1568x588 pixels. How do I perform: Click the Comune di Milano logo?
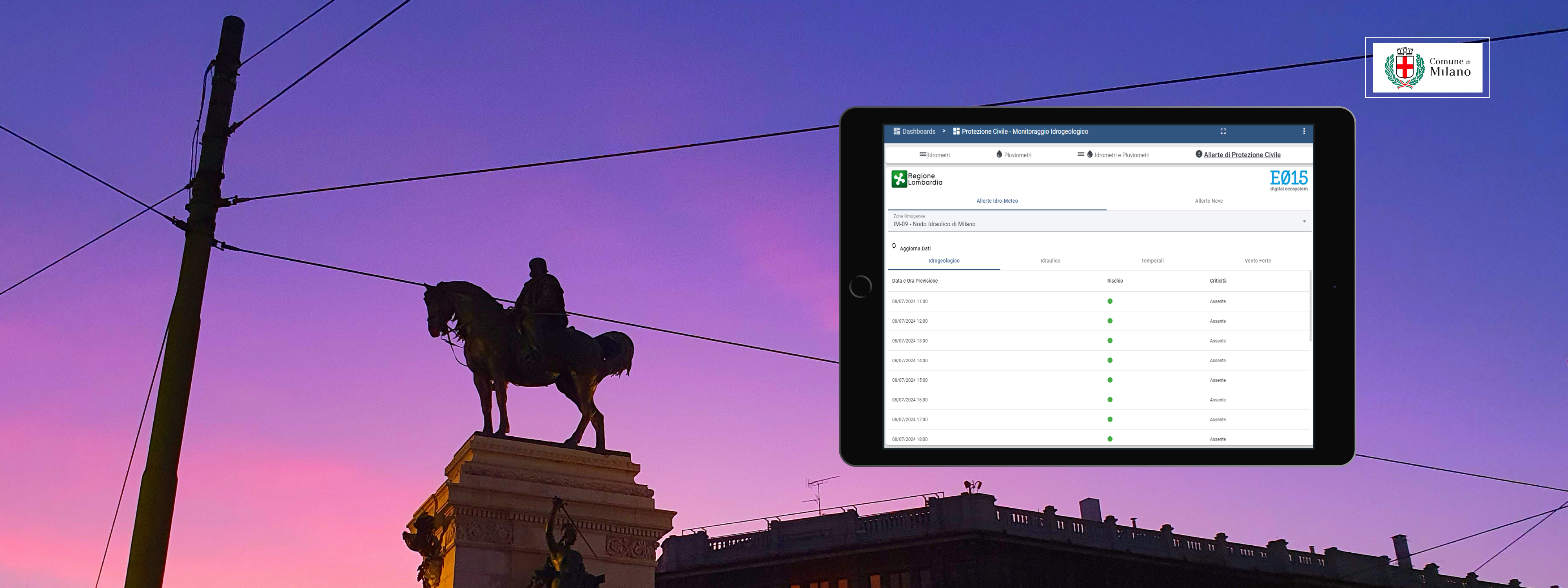1427,67
